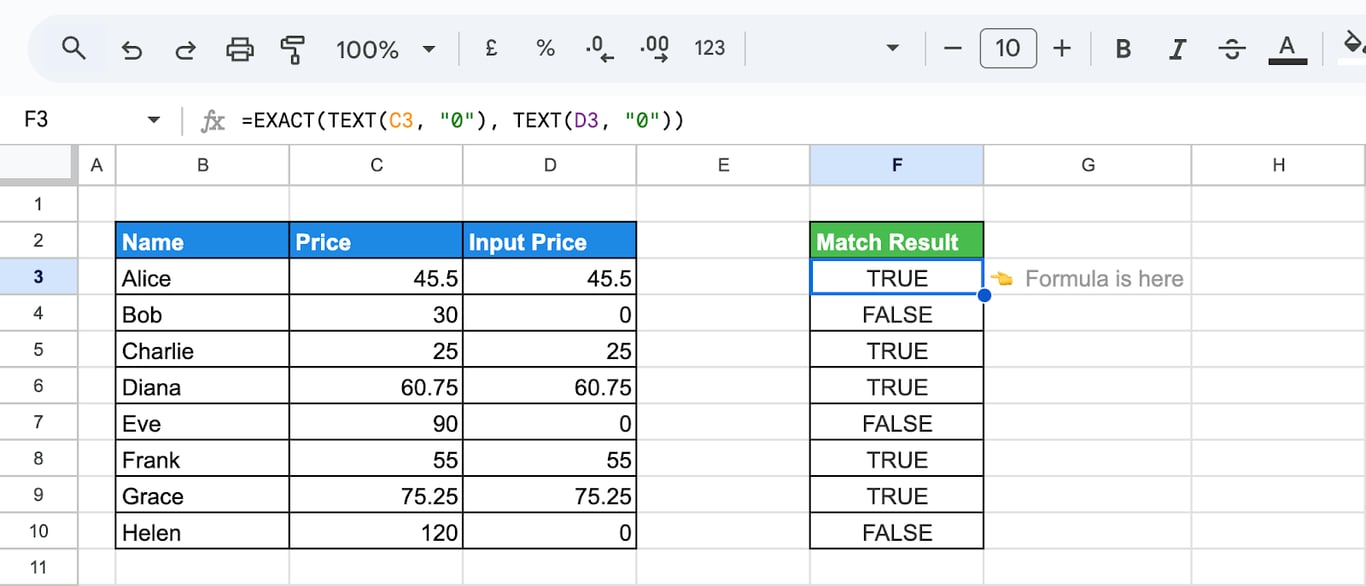
Task: Select column A header
Action: [96, 165]
